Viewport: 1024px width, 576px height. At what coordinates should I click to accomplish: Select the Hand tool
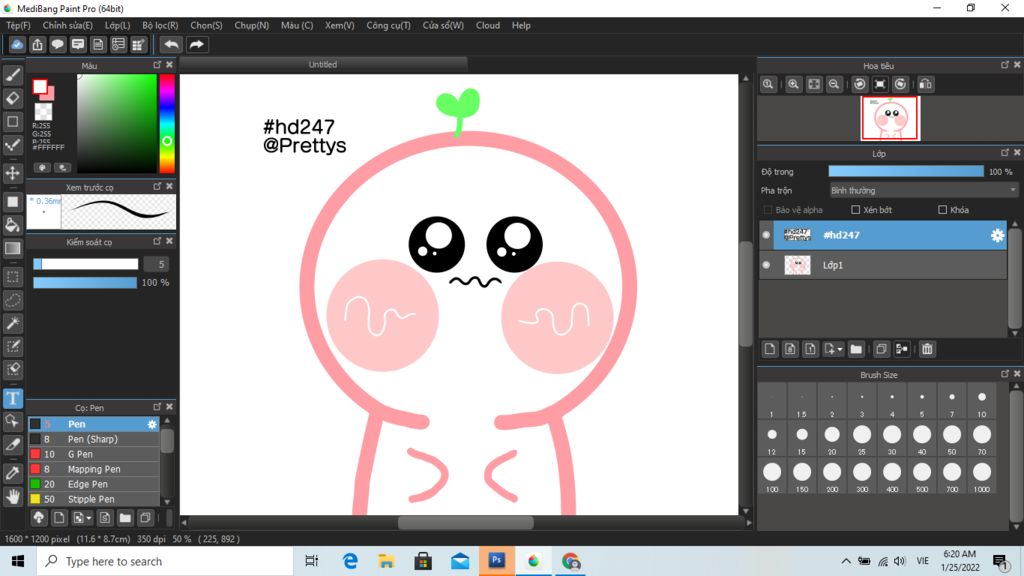coord(12,497)
